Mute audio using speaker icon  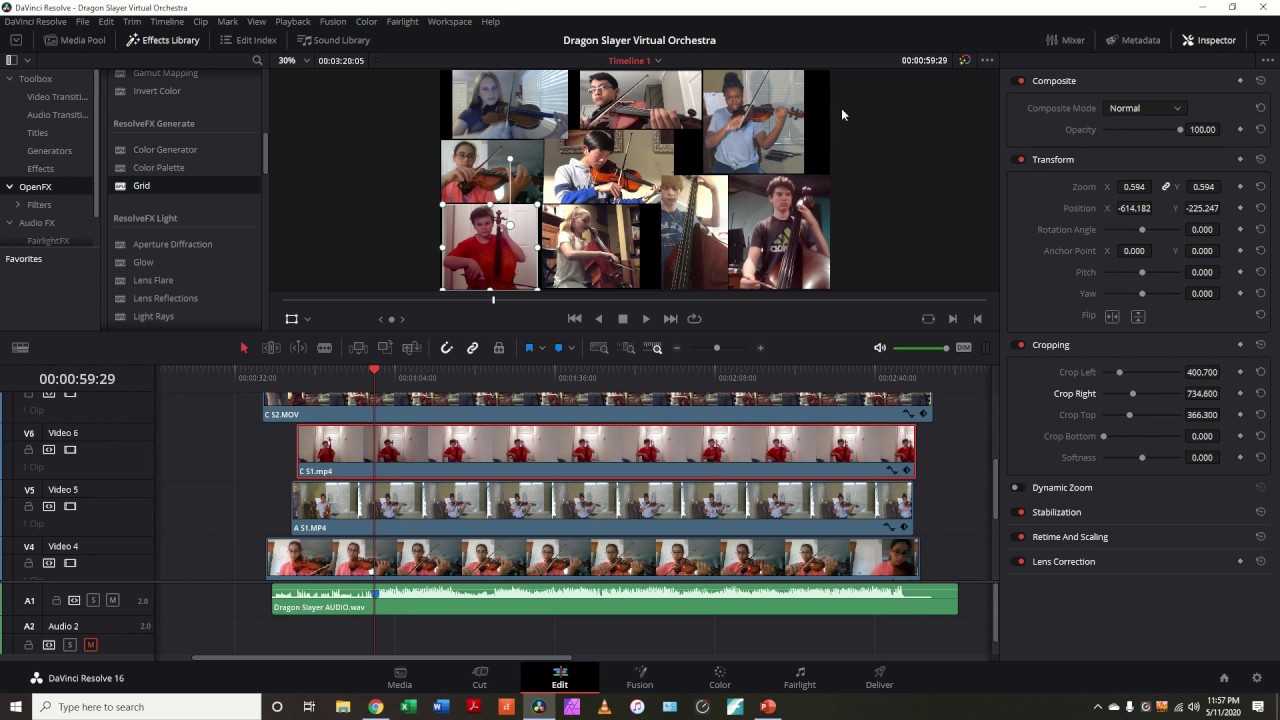880,348
